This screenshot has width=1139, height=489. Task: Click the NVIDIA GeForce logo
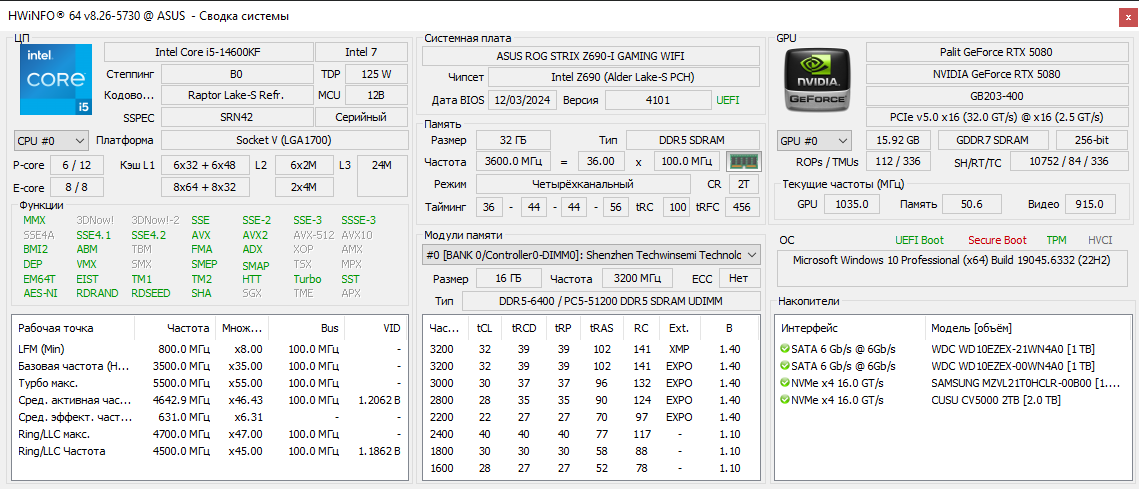coord(816,78)
